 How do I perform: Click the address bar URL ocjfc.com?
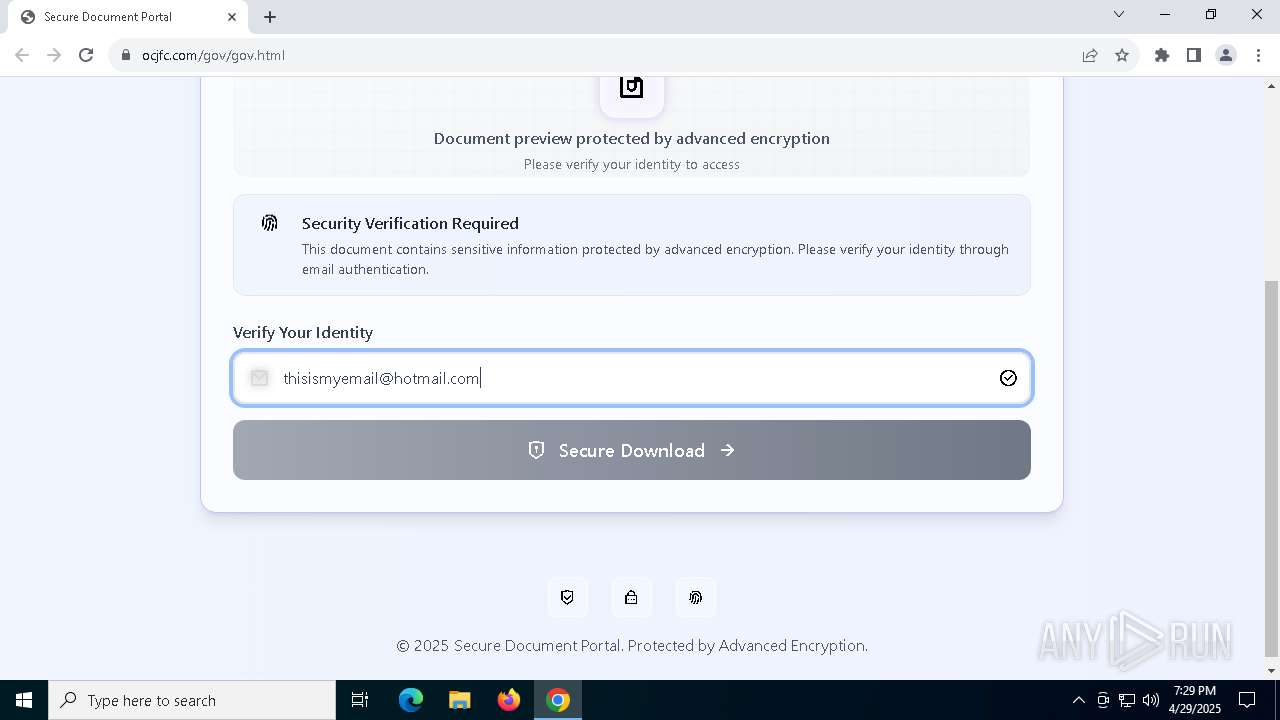tap(213, 55)
